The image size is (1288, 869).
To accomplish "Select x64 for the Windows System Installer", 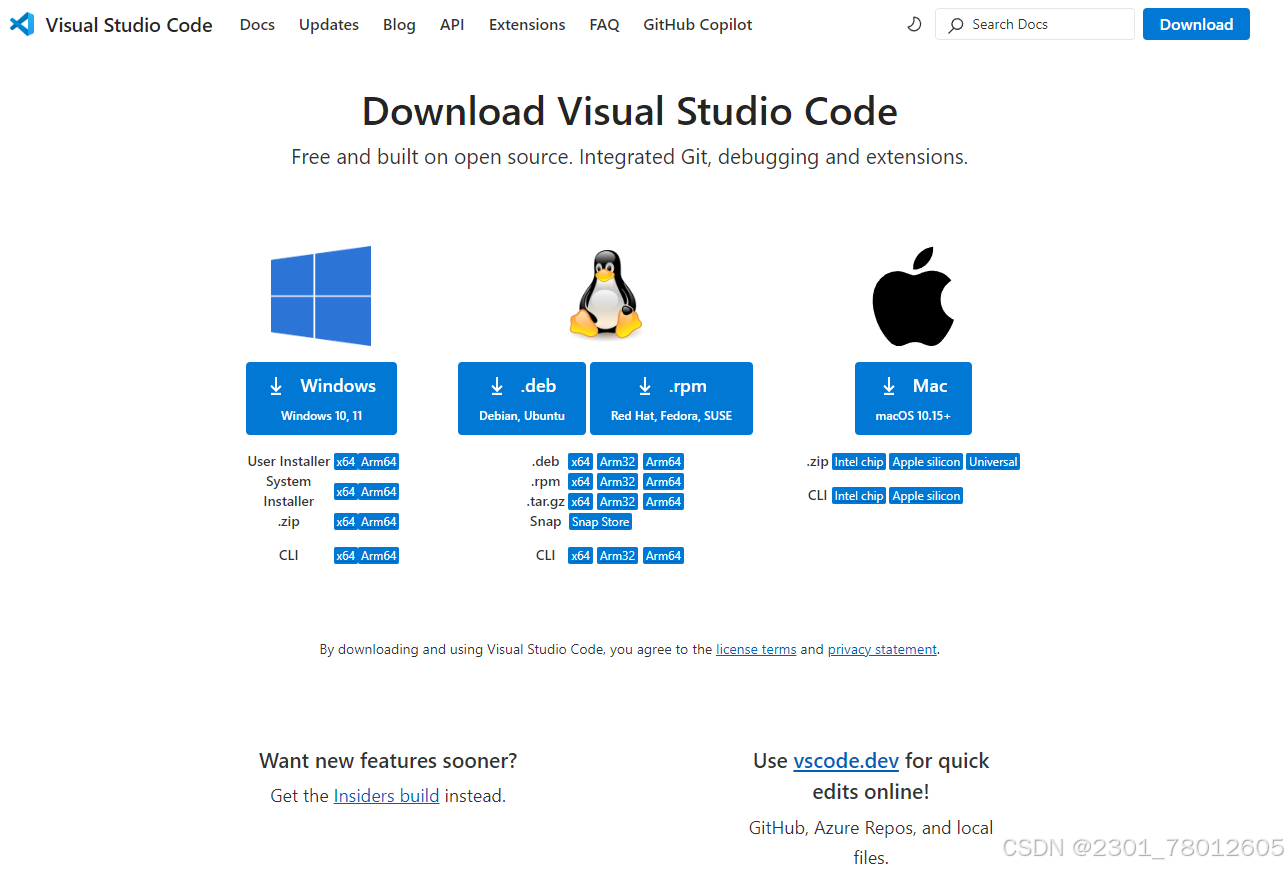I will click(x=346, y=492).
